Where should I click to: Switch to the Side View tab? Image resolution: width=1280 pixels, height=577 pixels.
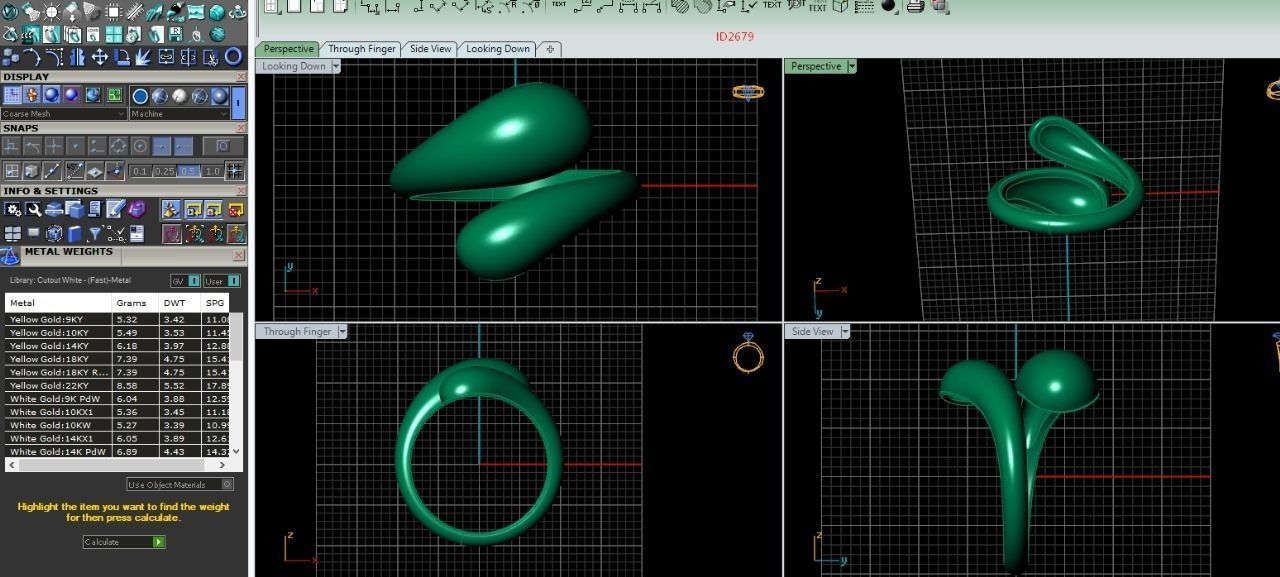pyautogui.click(x=430, y=49)
